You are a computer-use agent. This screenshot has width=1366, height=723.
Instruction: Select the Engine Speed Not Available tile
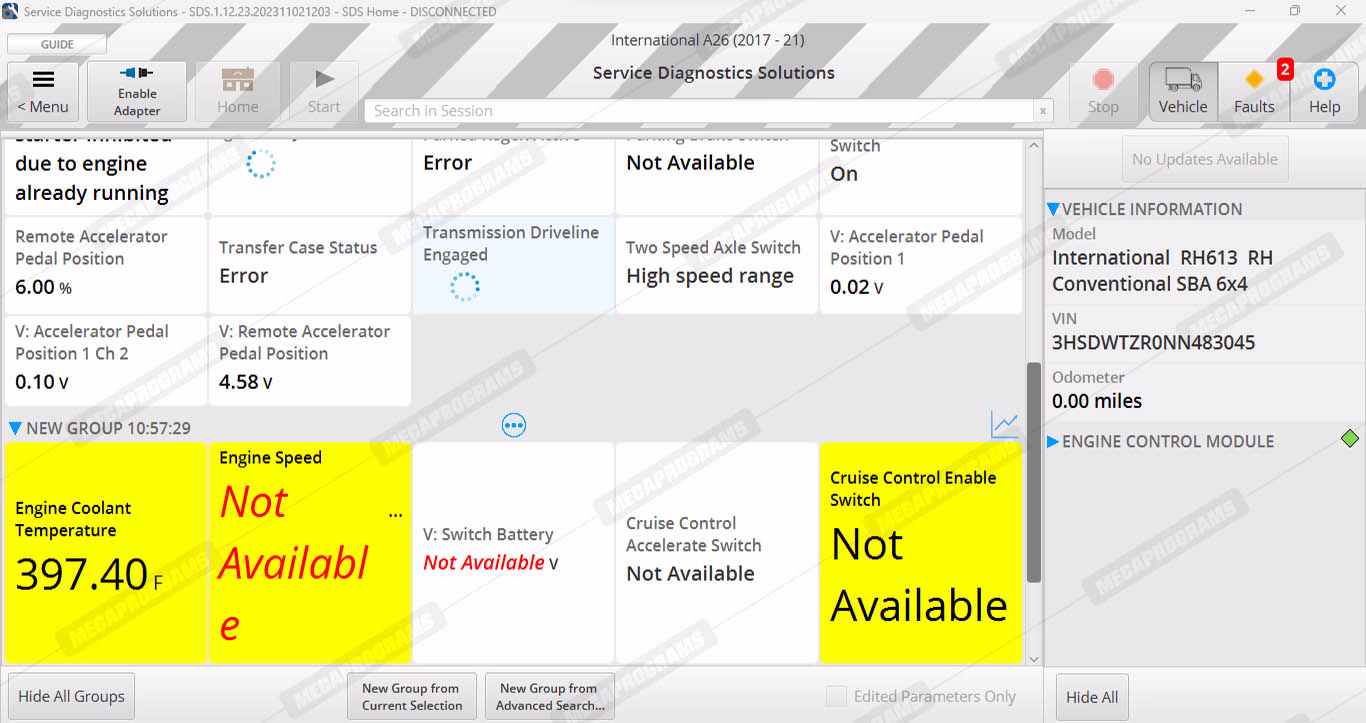(x=310, y=553)
